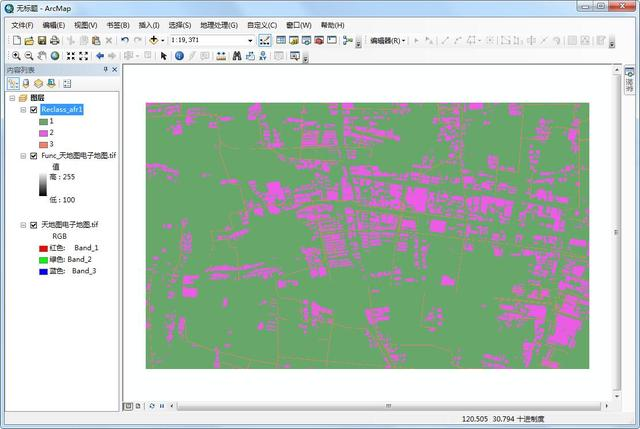Click salmon class 3 color swatch

click(x=43, y=144)
